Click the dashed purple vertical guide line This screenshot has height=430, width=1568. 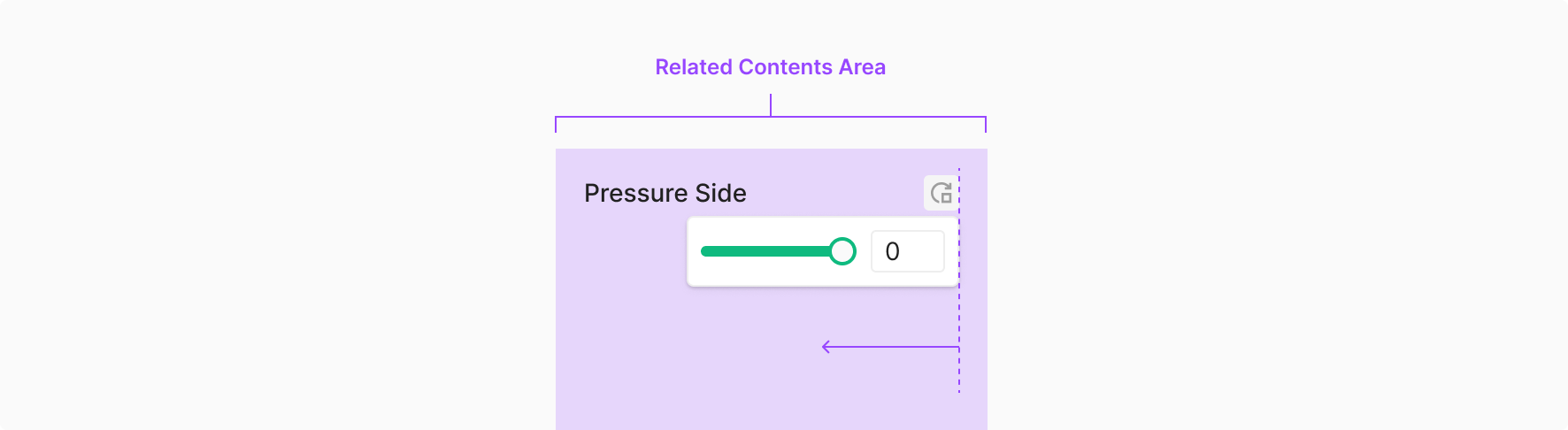pos(959,372)
